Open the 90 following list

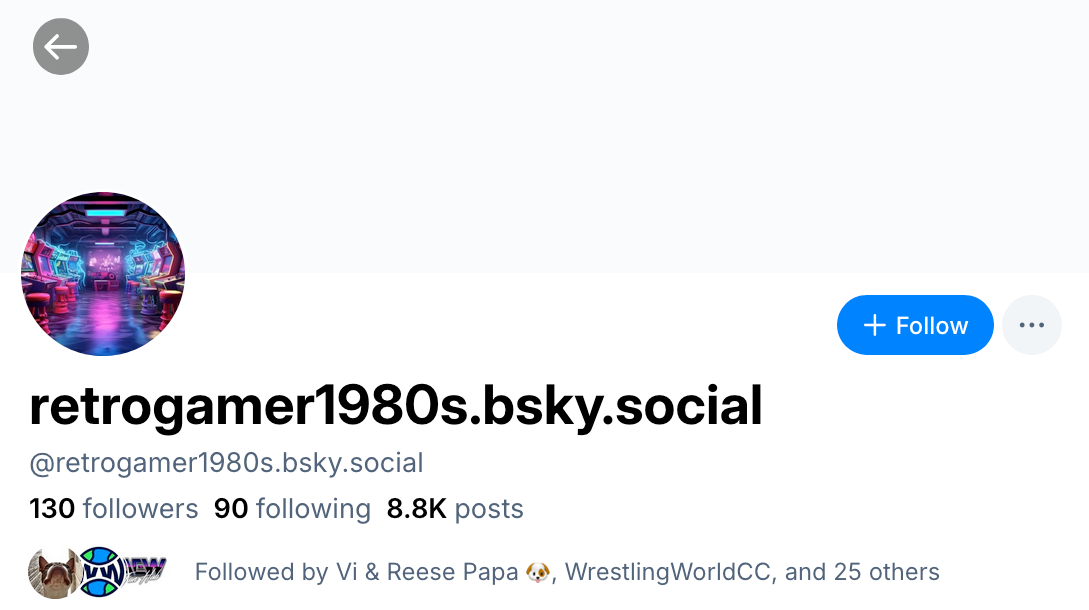click(292, 509)
